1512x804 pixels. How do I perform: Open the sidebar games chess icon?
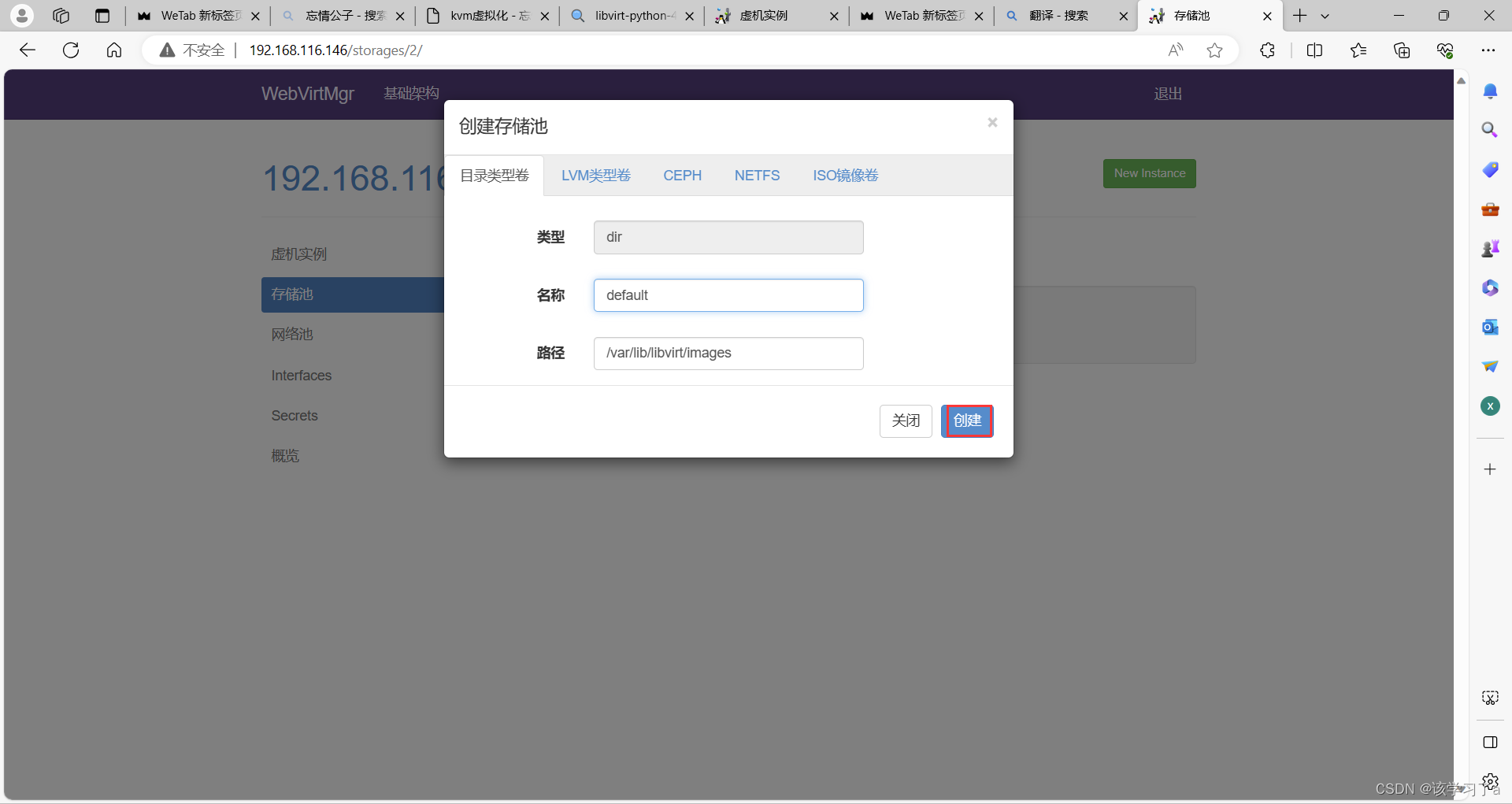click(1490, 248)
